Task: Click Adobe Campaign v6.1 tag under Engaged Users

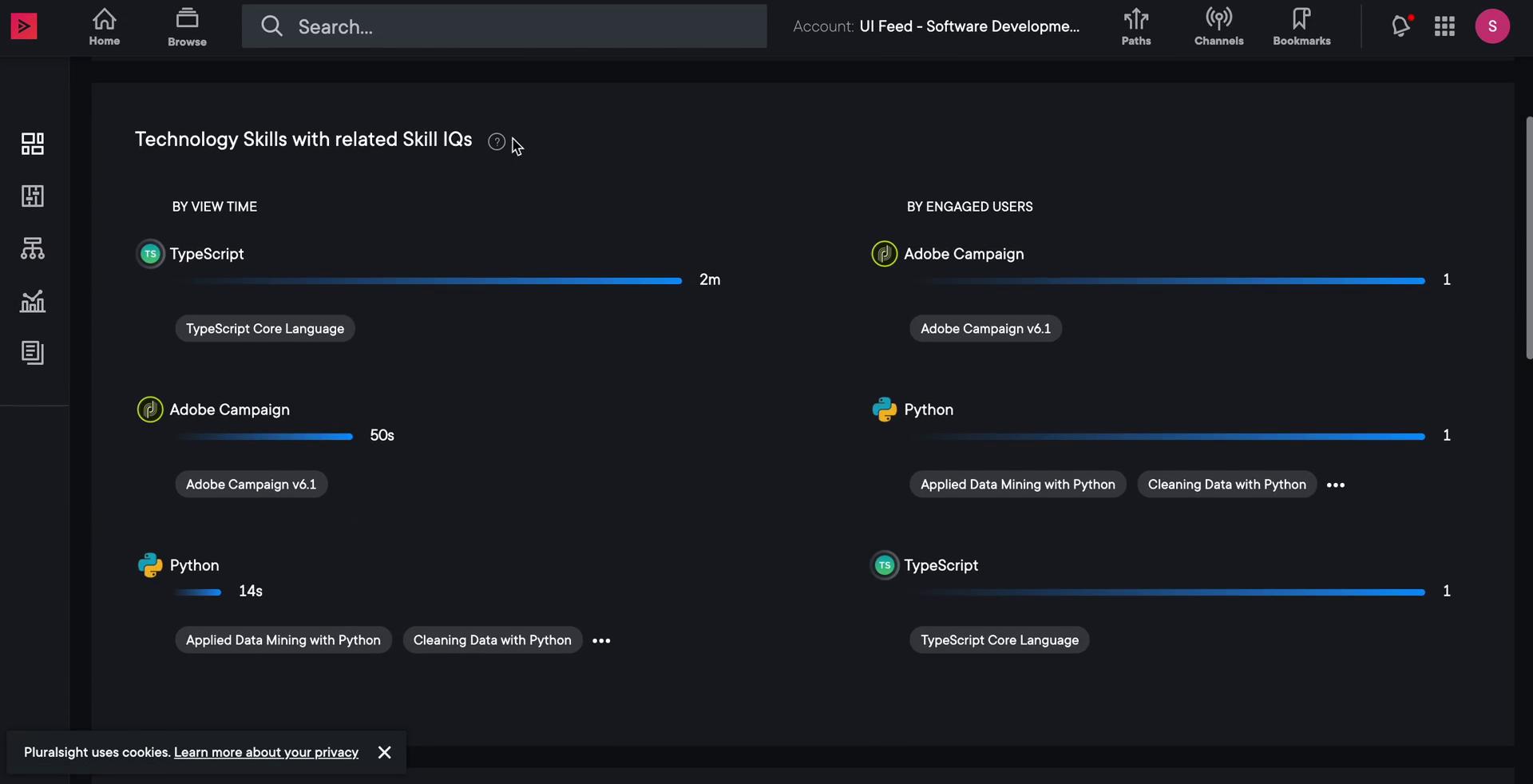Action: coord(986,329)
